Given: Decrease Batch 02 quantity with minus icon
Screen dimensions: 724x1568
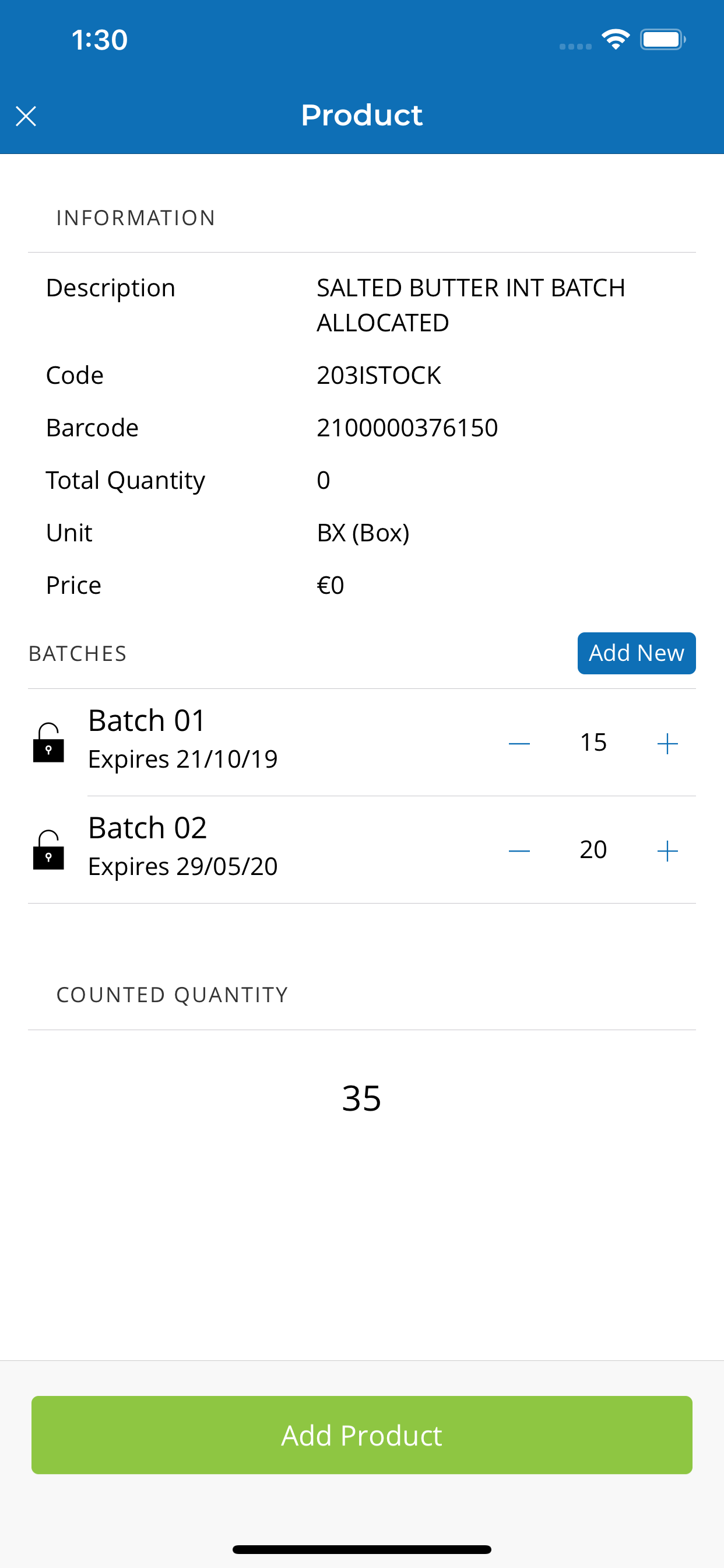Looking at the screenshot, I should coord(519,850).
